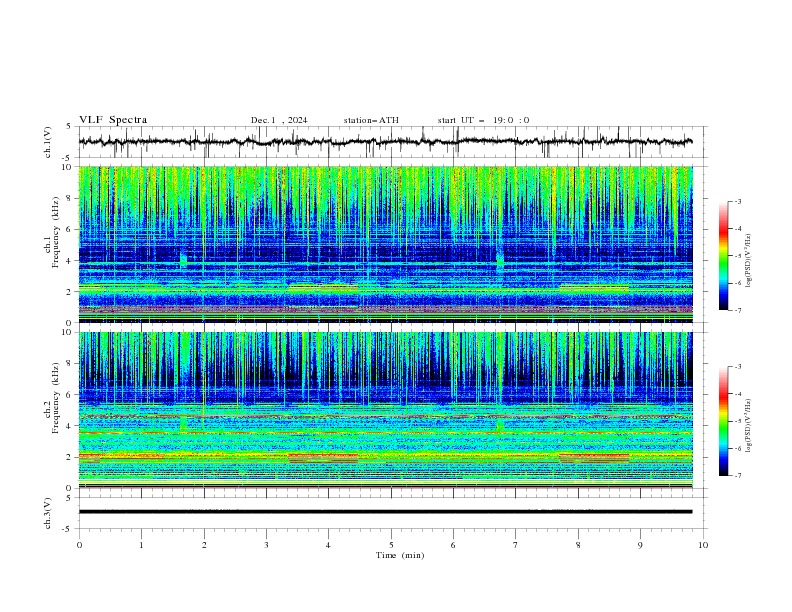The width and height of the screenshot is (792, 612).
Task: Click time axis tick label '5'
Action: point(391,545)
